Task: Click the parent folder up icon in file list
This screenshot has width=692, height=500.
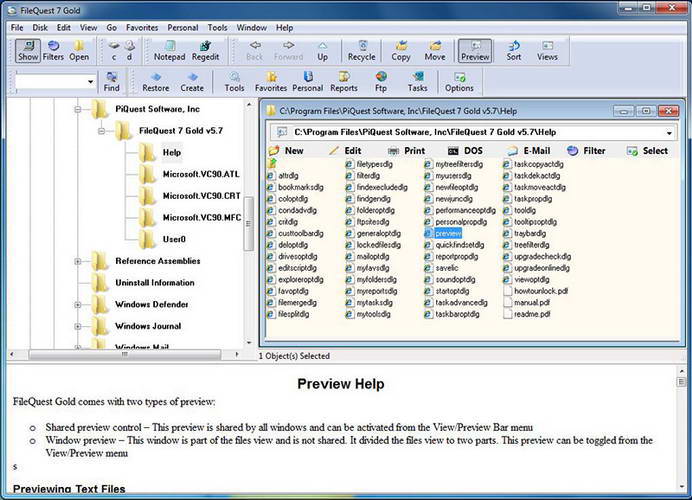Action: click(272, 164)
